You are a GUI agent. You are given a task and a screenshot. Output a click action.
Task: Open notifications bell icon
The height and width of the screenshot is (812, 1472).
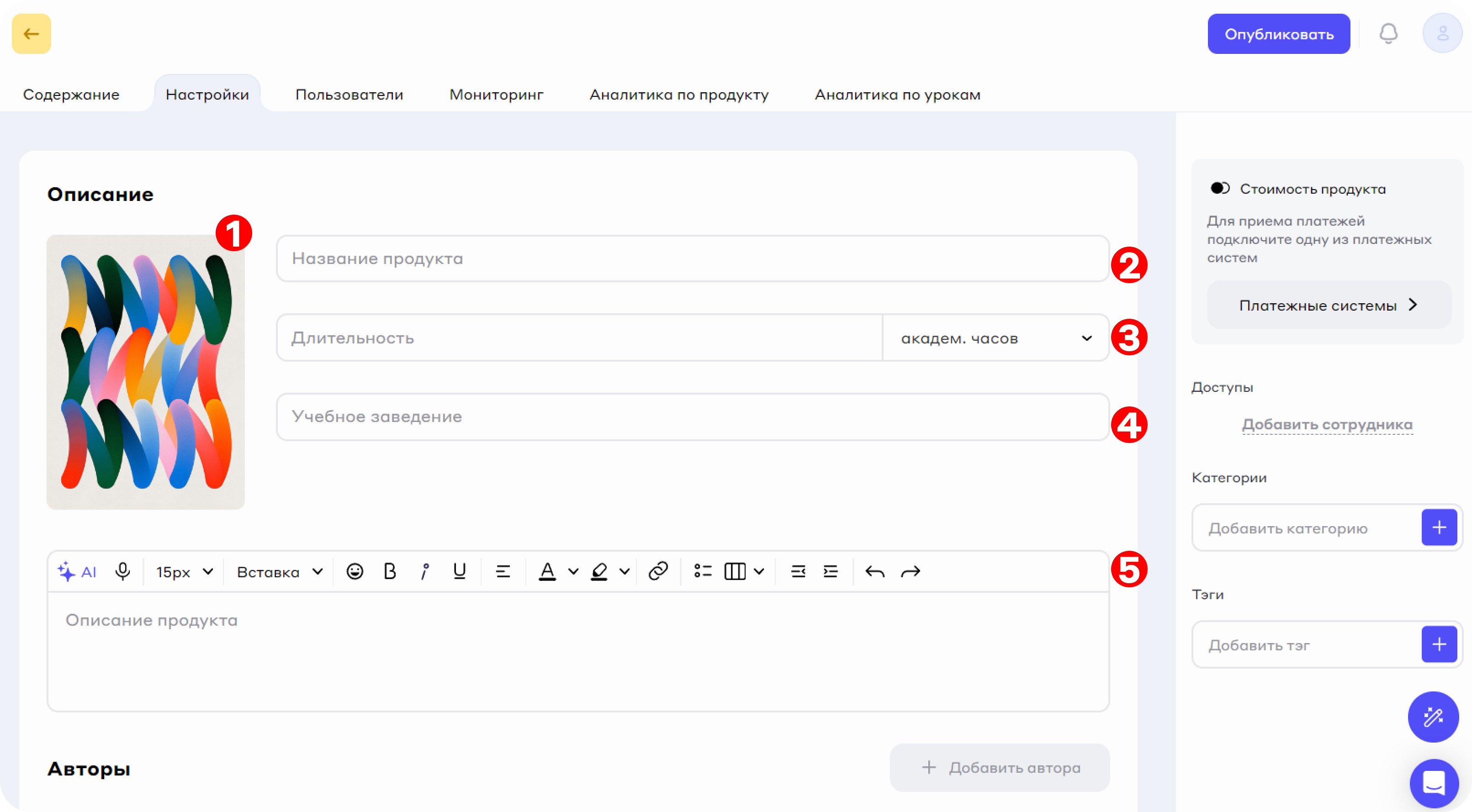click(1388, 34)
